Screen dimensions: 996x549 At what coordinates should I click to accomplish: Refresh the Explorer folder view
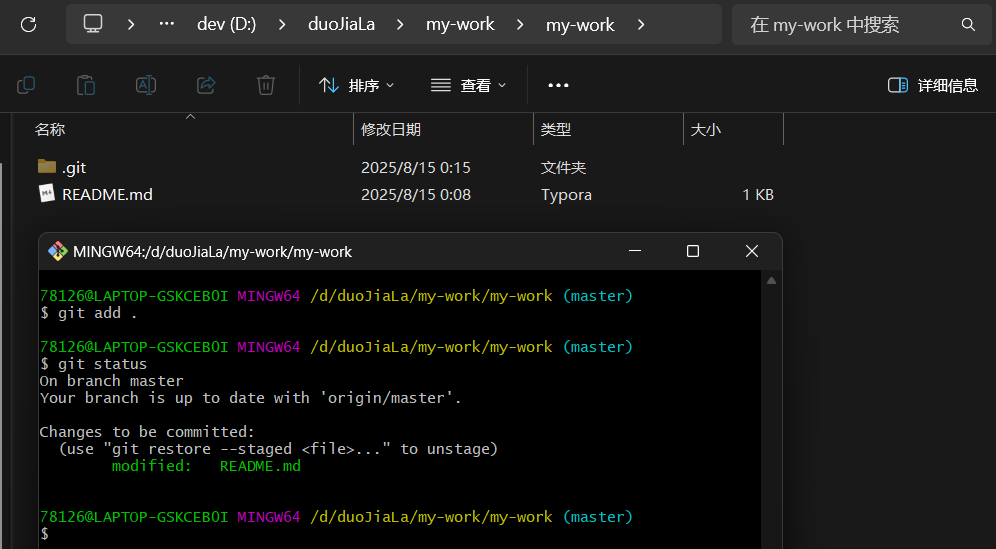[x=29, y=25]
